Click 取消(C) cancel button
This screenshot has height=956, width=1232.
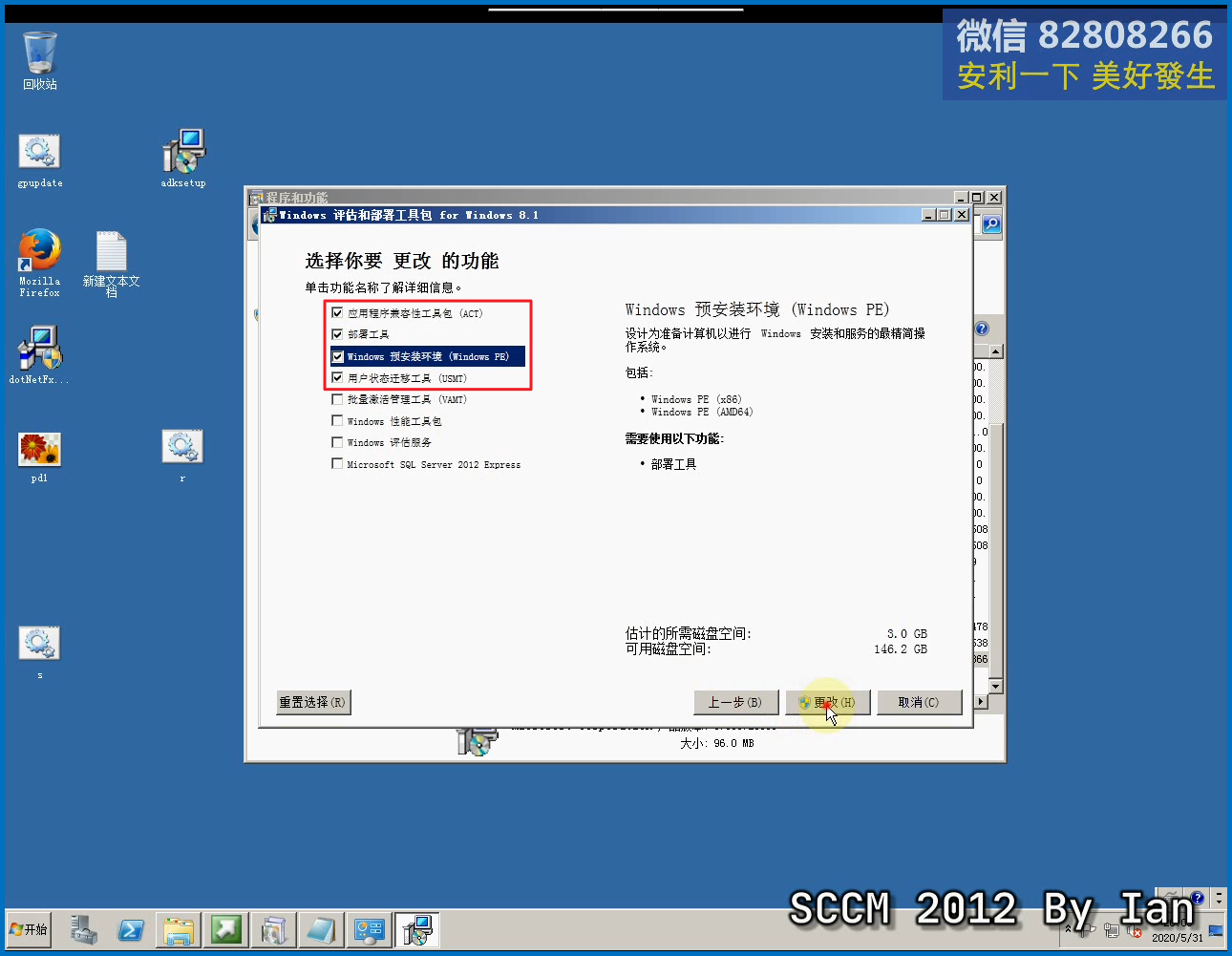coord(919,702)
